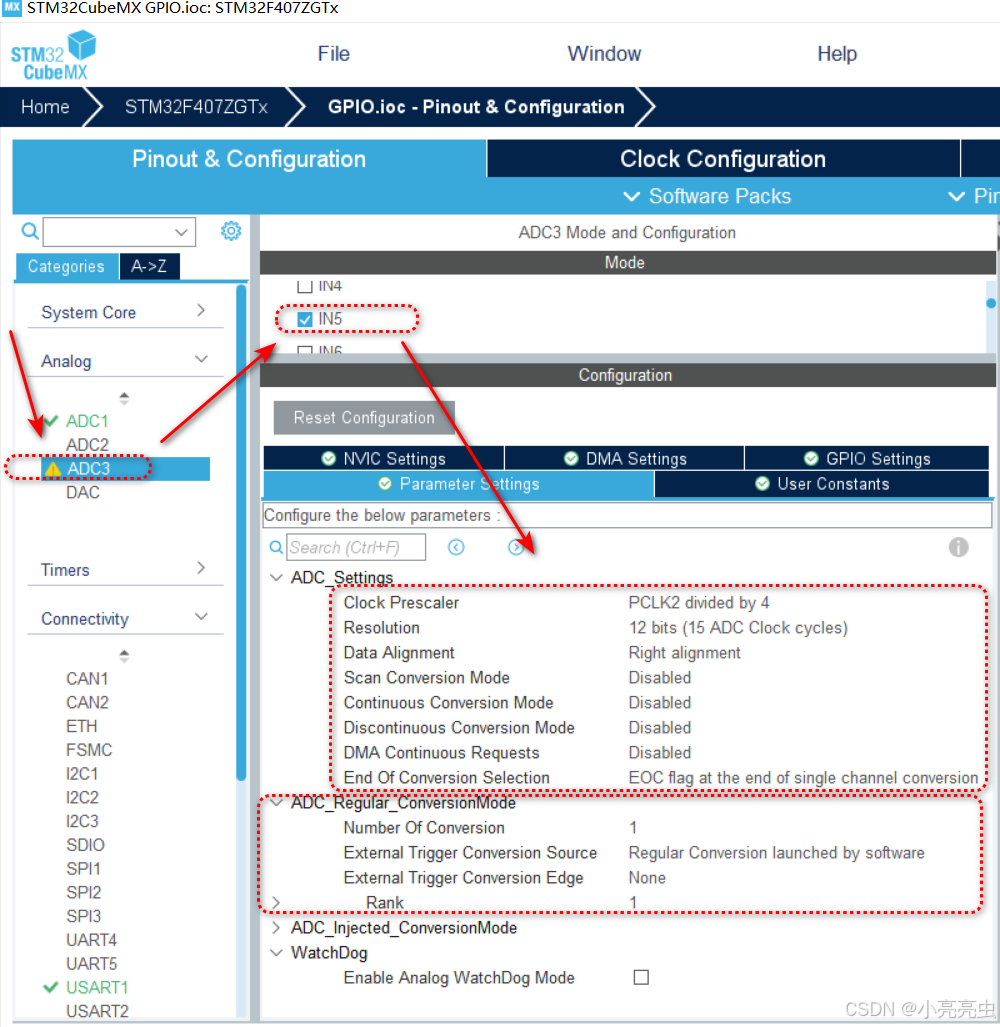Viewport: 1000px width, 1027px height.
Task: Click External Trigger Conversion Edge 'None' value
Action: (x=647, y=878)
